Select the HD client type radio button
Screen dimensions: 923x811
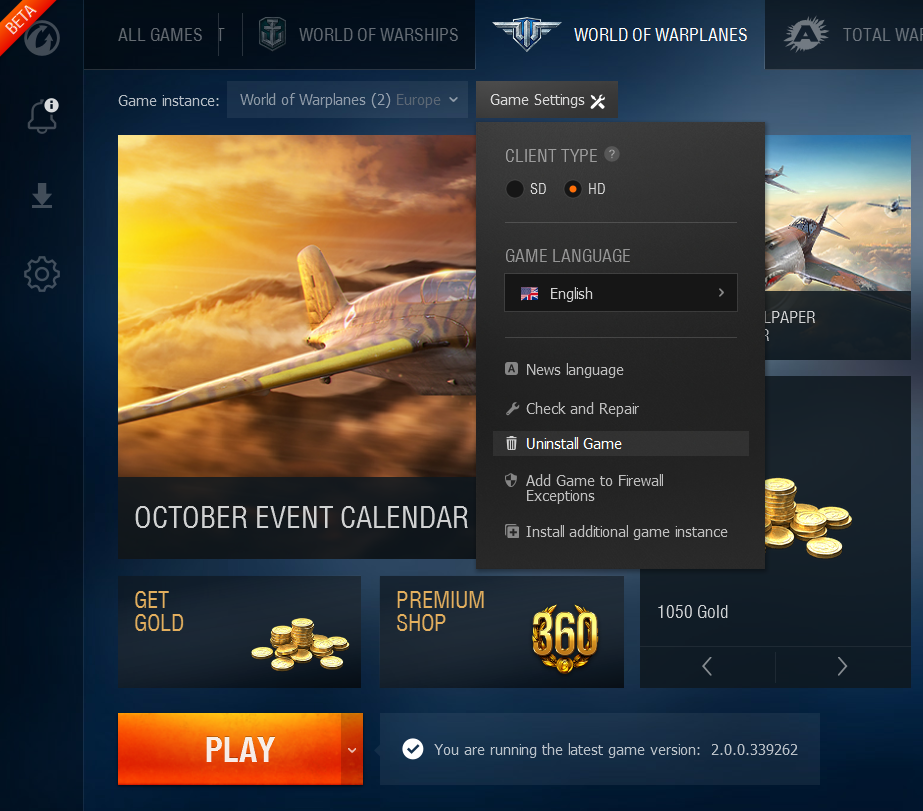coord(572,189)
